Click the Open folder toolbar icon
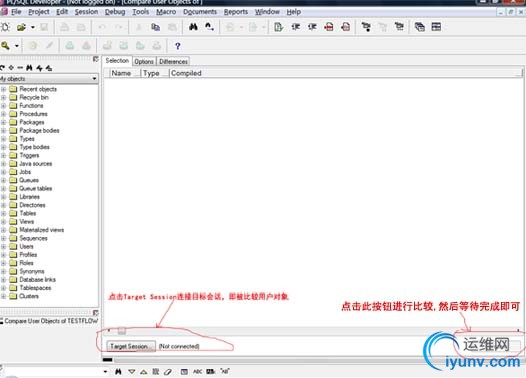Image resolution: width=526 pixels, height=378 pixels. click(21, 27)
